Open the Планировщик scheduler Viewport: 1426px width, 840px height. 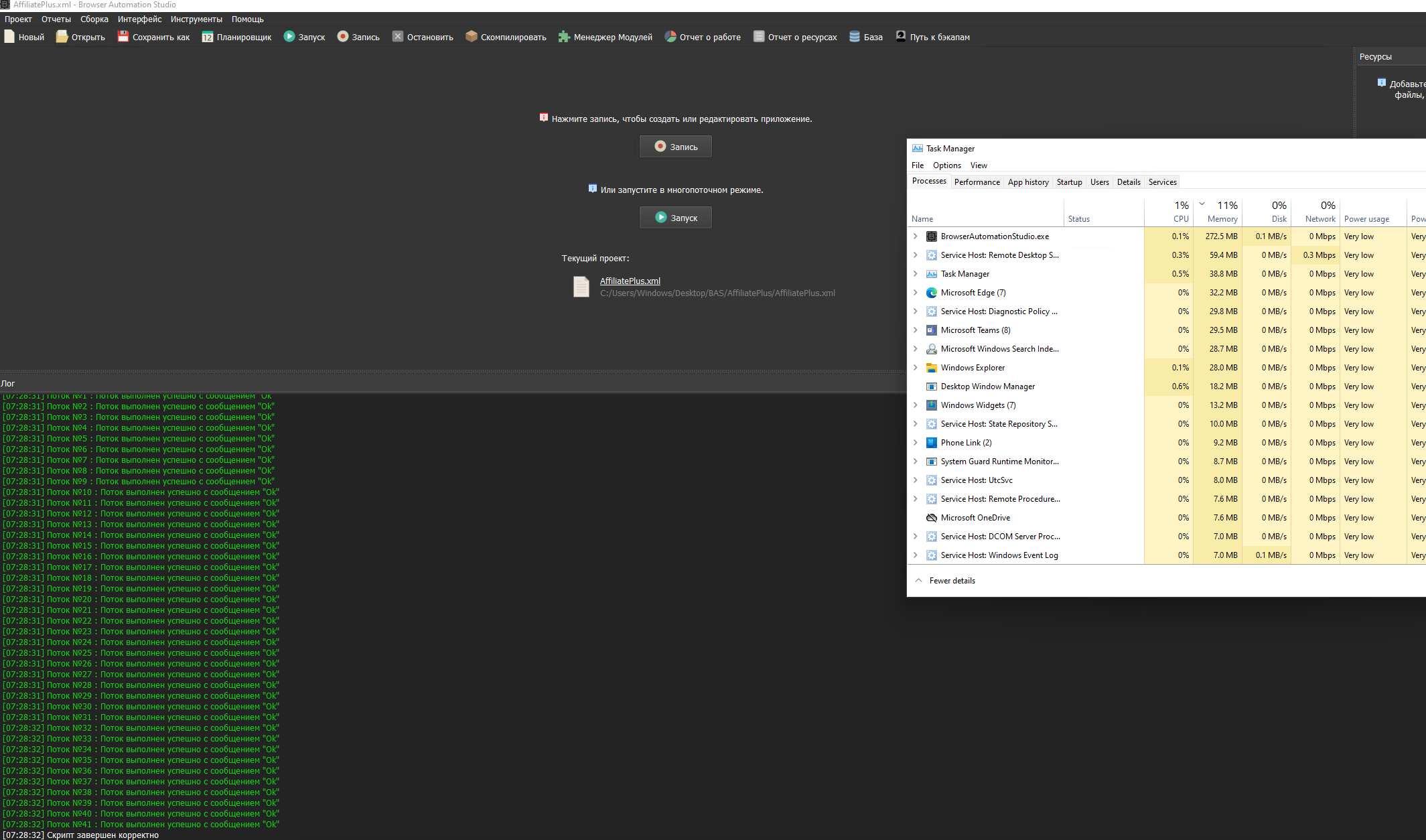pyautogui.click(x=208, y=37)
